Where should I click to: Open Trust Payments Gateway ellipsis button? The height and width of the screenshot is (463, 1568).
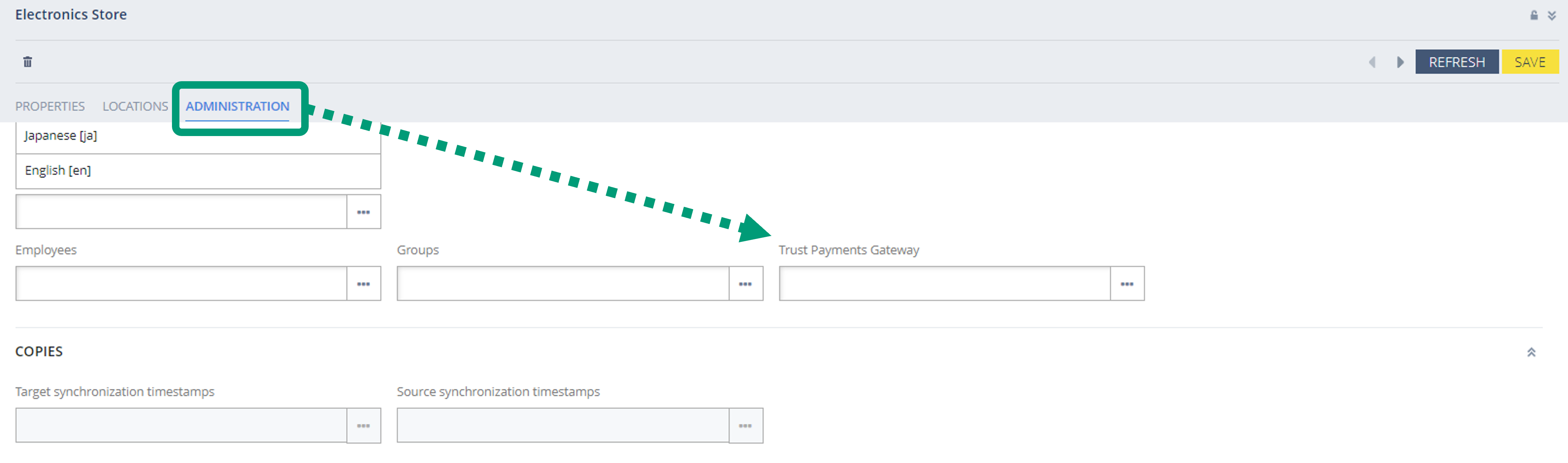pyautogui.click(x=1127, y=284)
